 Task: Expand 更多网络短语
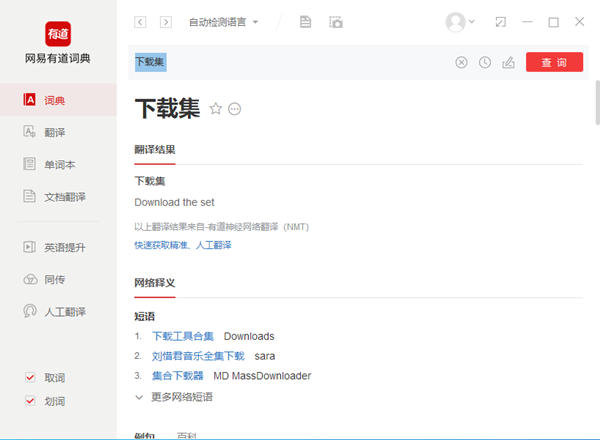174,397
